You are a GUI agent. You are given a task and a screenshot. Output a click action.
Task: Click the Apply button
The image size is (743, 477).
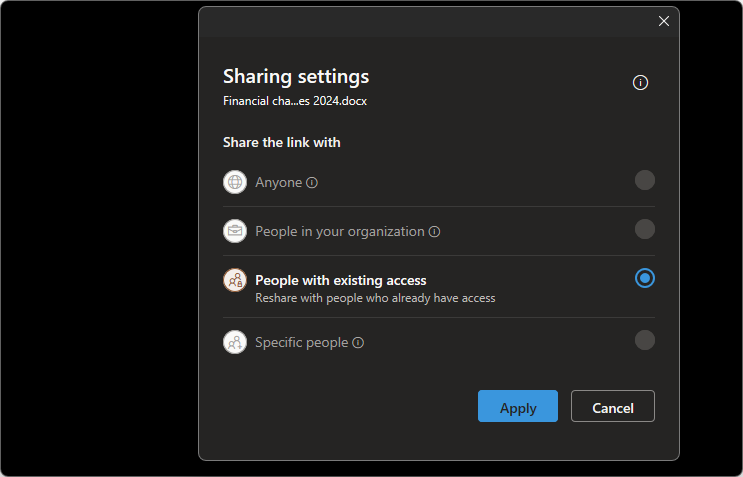click(518, 407)
